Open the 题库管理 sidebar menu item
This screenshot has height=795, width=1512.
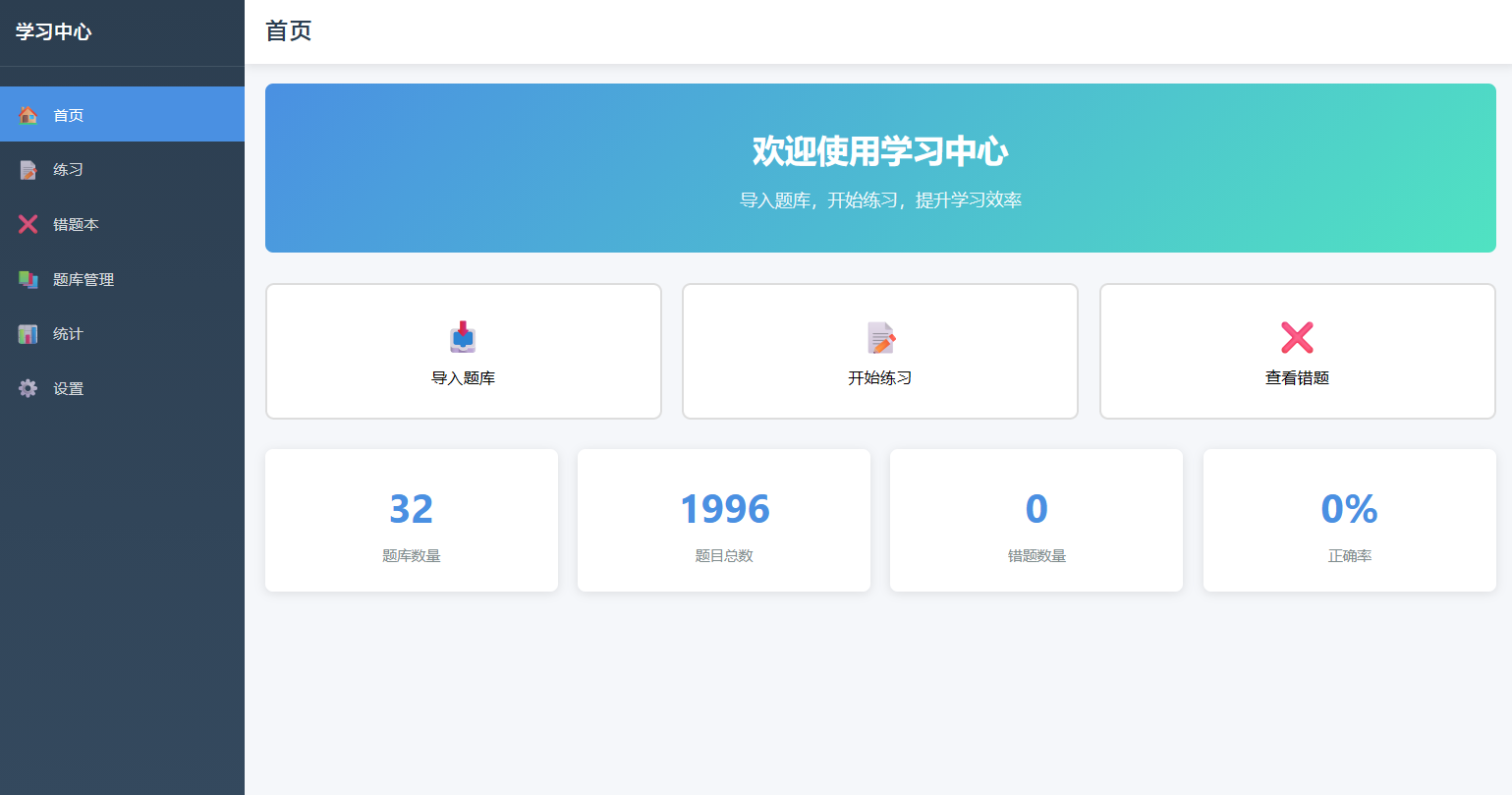coord(122,279)
